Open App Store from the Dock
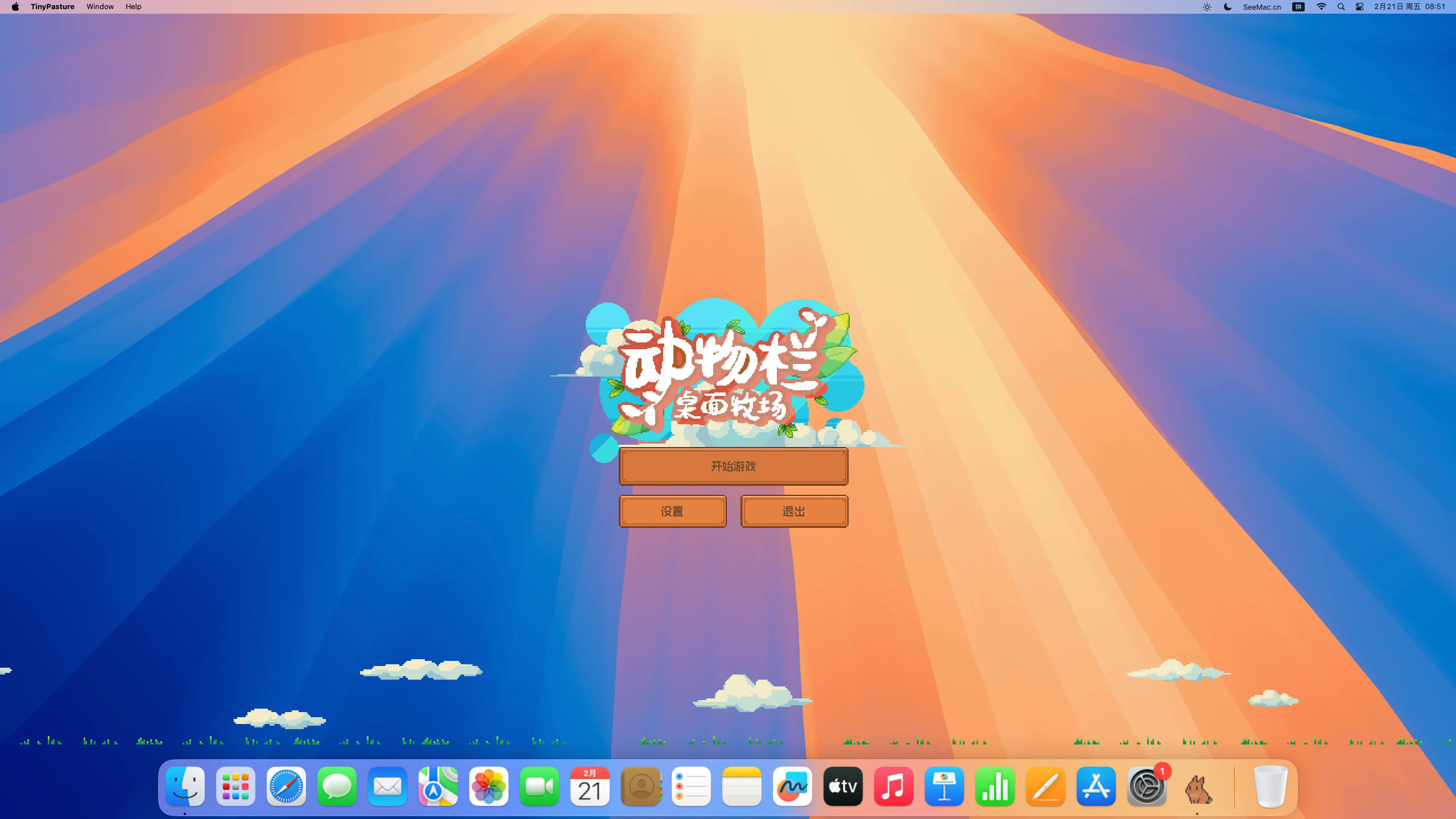This screenshot has height=819, width=1456. (1096, 787)
